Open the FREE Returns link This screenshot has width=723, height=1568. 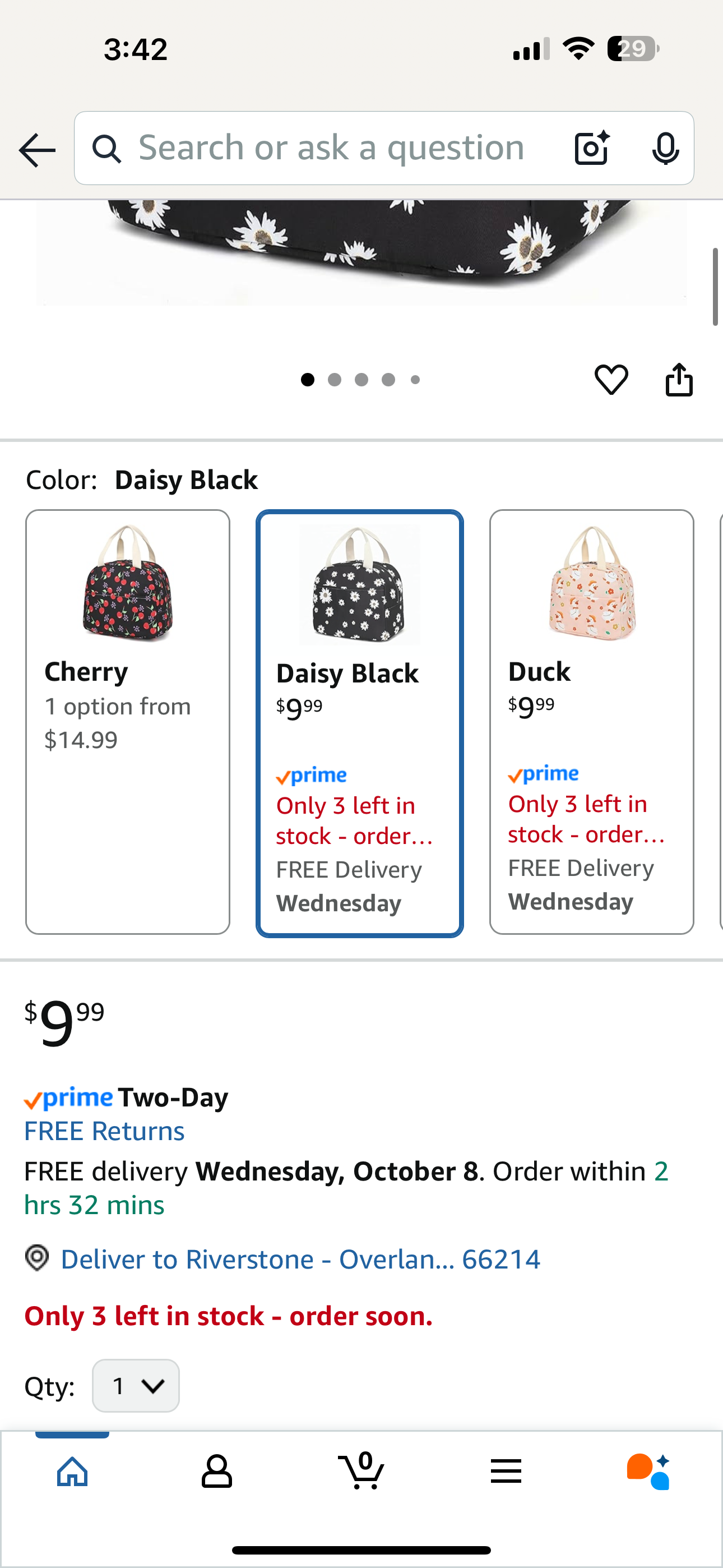104,1131
